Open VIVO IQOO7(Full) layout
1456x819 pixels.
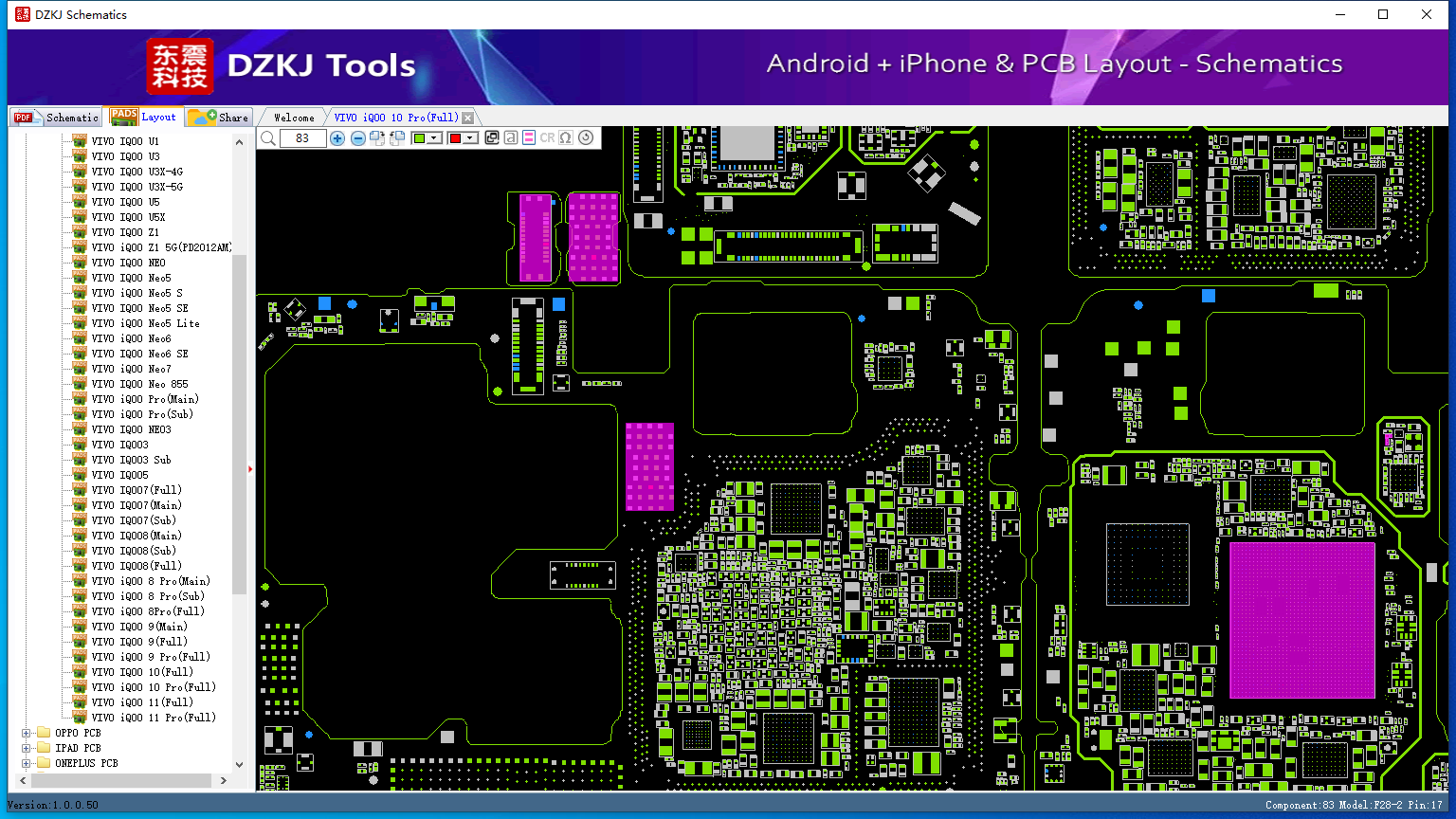click(136, 490)
